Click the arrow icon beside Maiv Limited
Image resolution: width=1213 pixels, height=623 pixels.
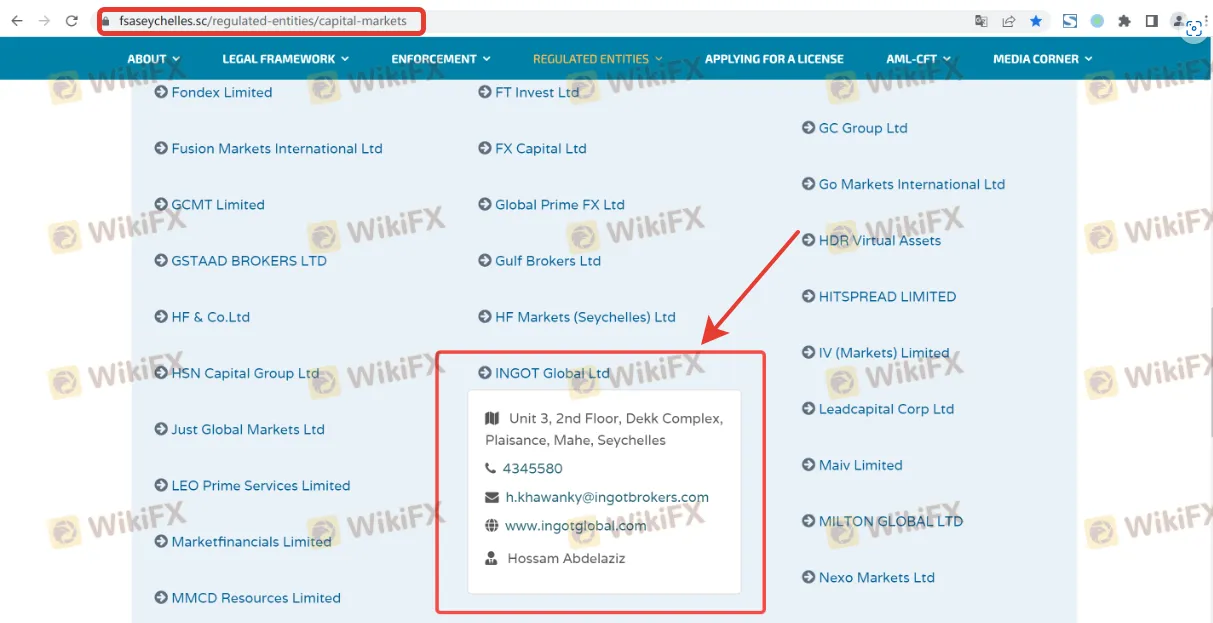809,465
